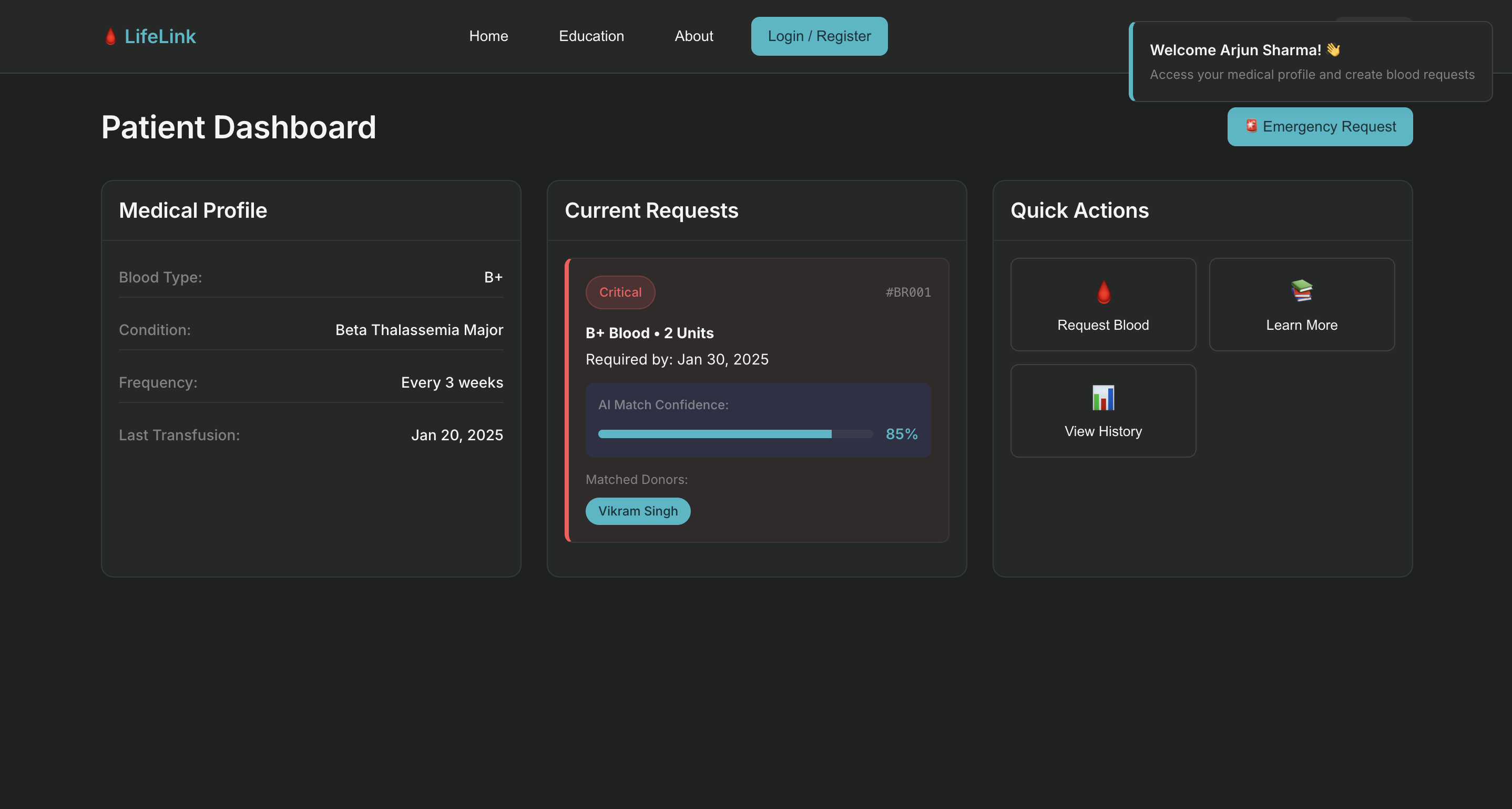Click the red blood drop Request Blood icon
Image resolution: width=1512 pixels, height=809 pixels.
[x=1104, y=291]
